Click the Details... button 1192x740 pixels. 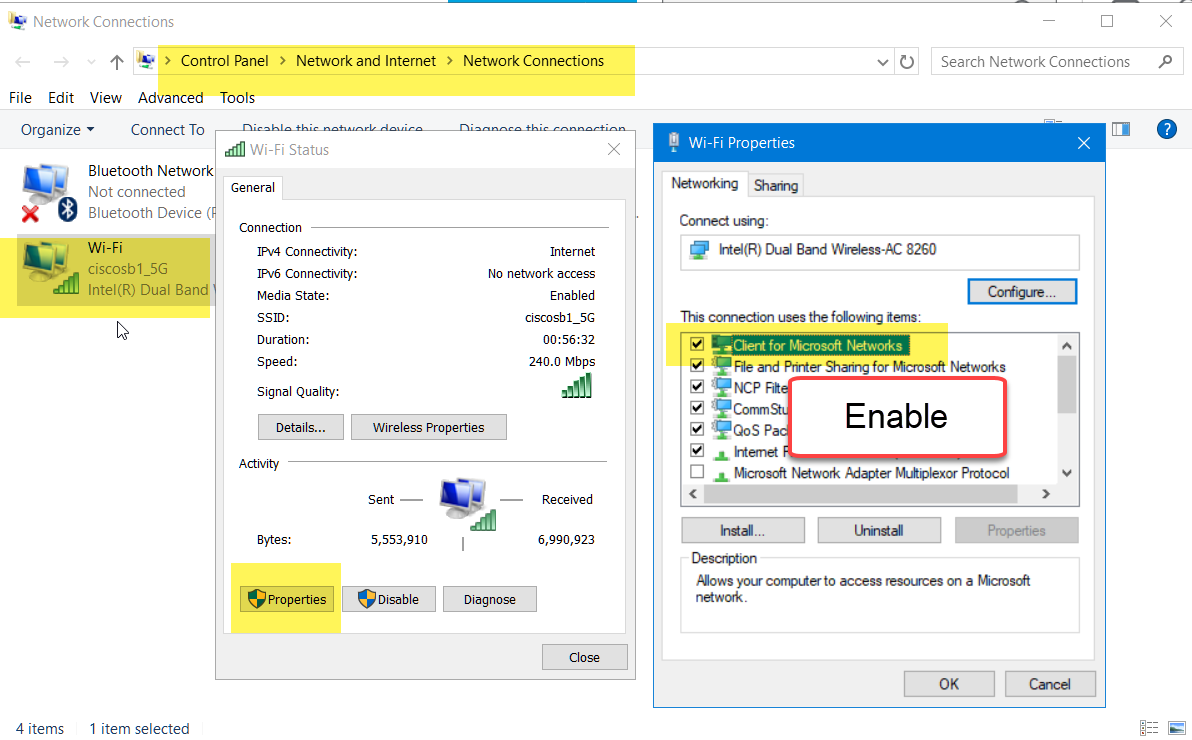300,427
